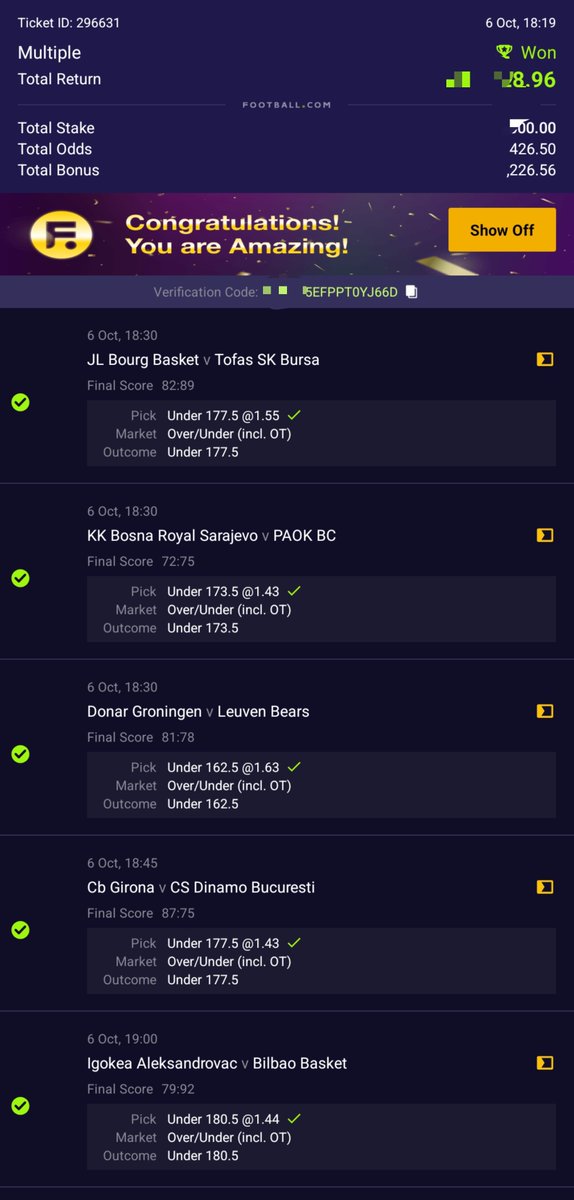Open the JL Bourg Basket v Tofas SK Bursa match
This screenshot has height=1200, width=574.
click(x=203, y=360)
